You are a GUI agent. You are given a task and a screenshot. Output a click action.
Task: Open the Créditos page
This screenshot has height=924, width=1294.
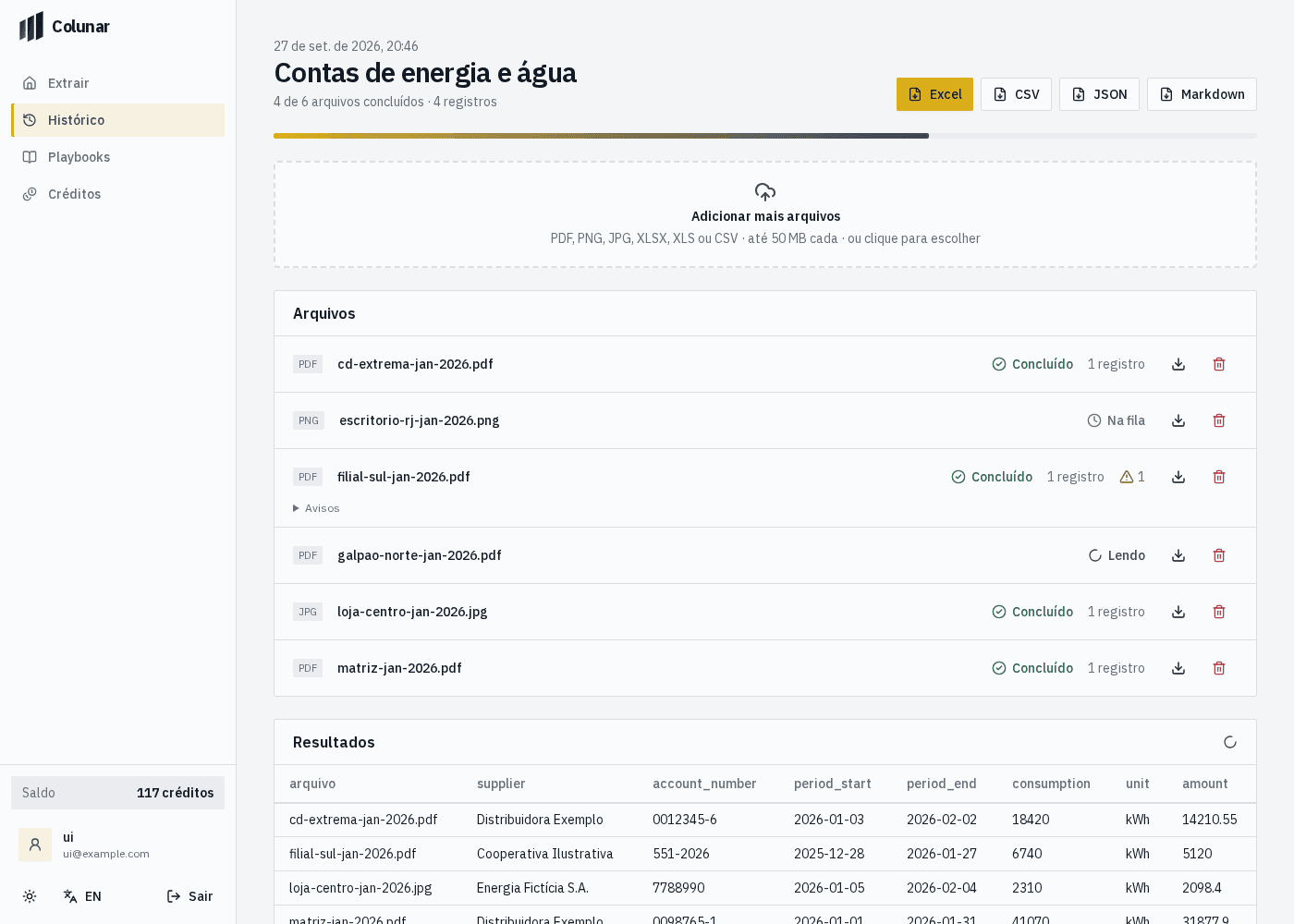click(x=117, y=194)
